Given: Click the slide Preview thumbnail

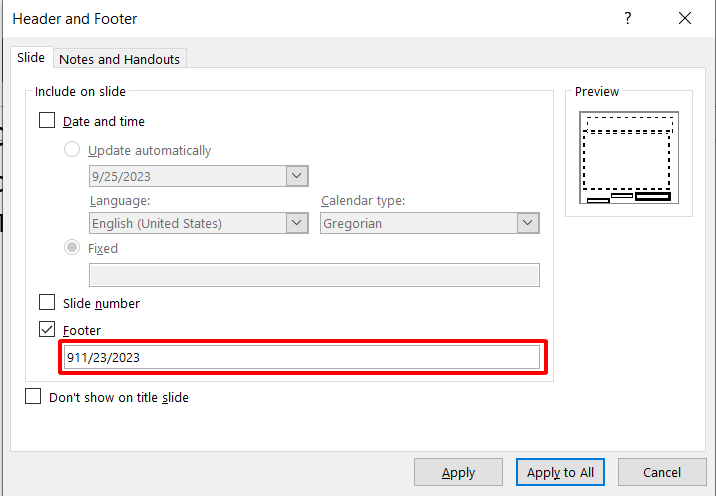Looking at the screenshot, I should (x=629, y=157).
